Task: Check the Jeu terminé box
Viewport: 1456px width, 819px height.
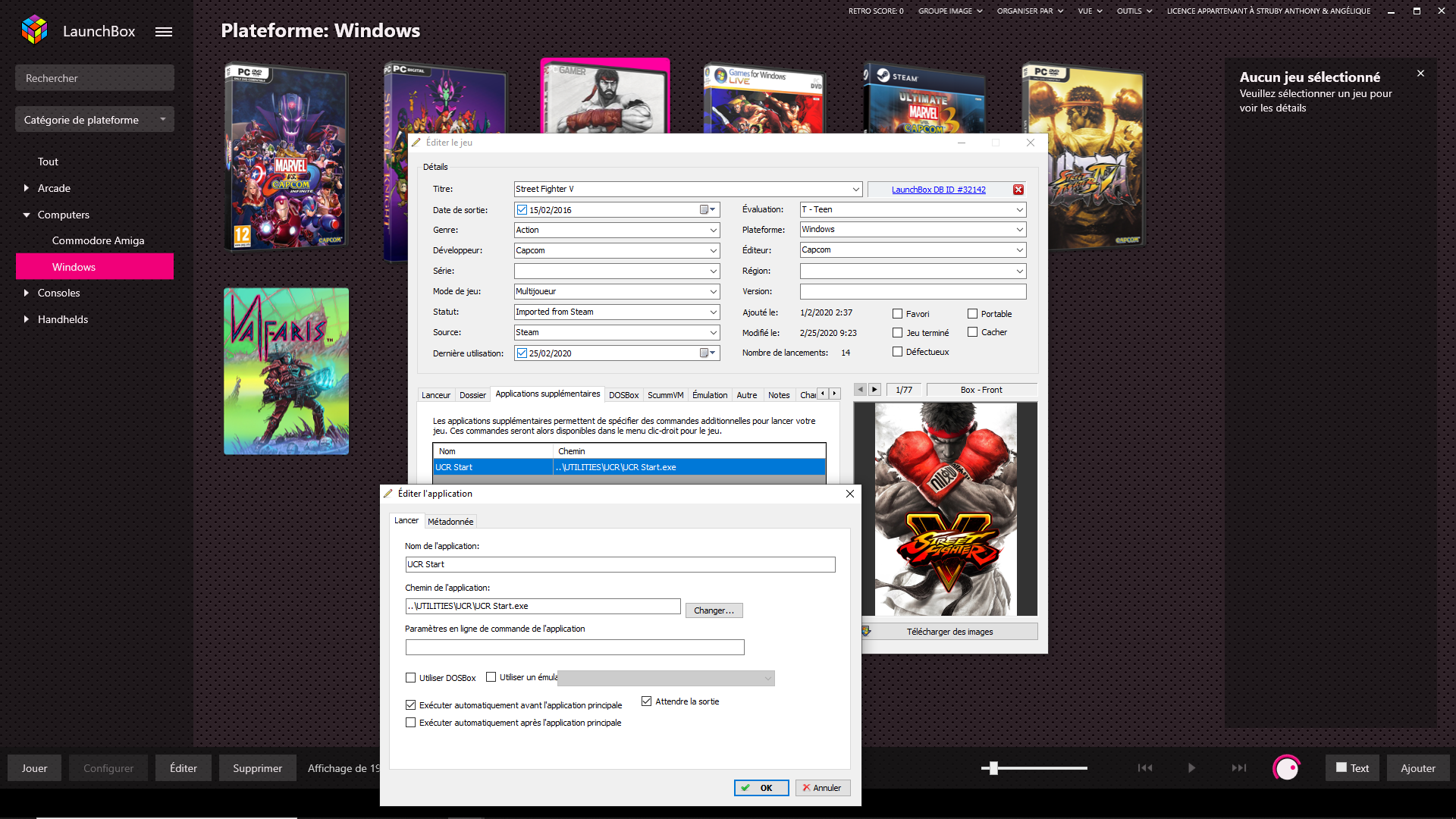Action: 898,333
